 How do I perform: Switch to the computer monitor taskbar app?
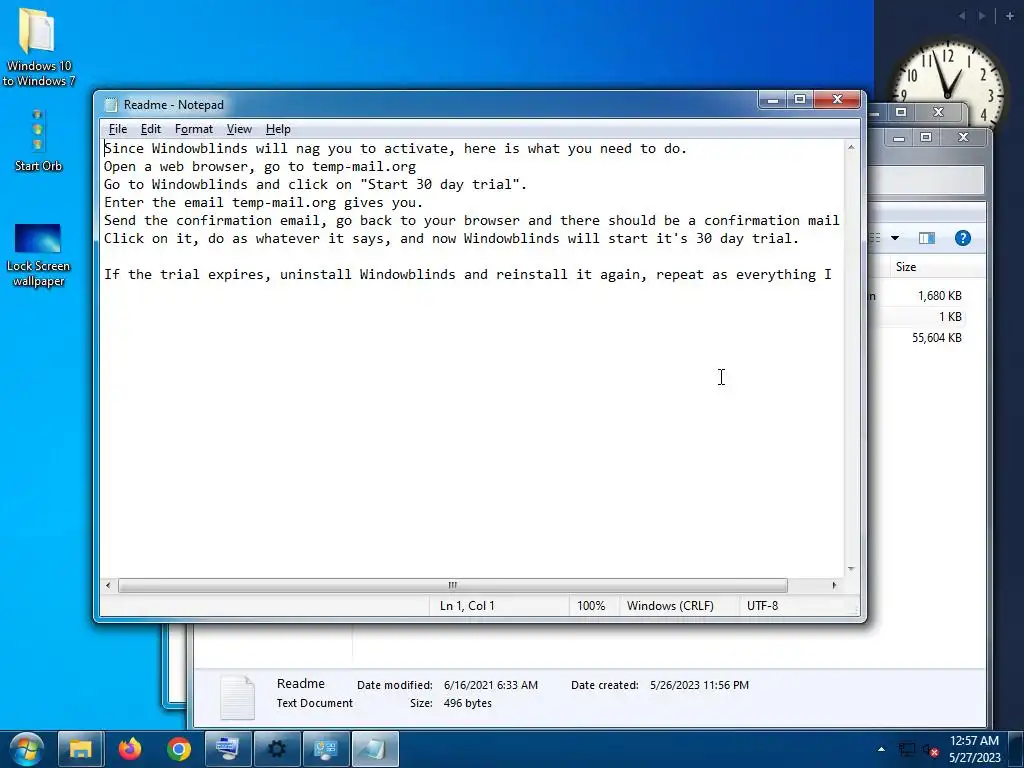coord(228,749)
